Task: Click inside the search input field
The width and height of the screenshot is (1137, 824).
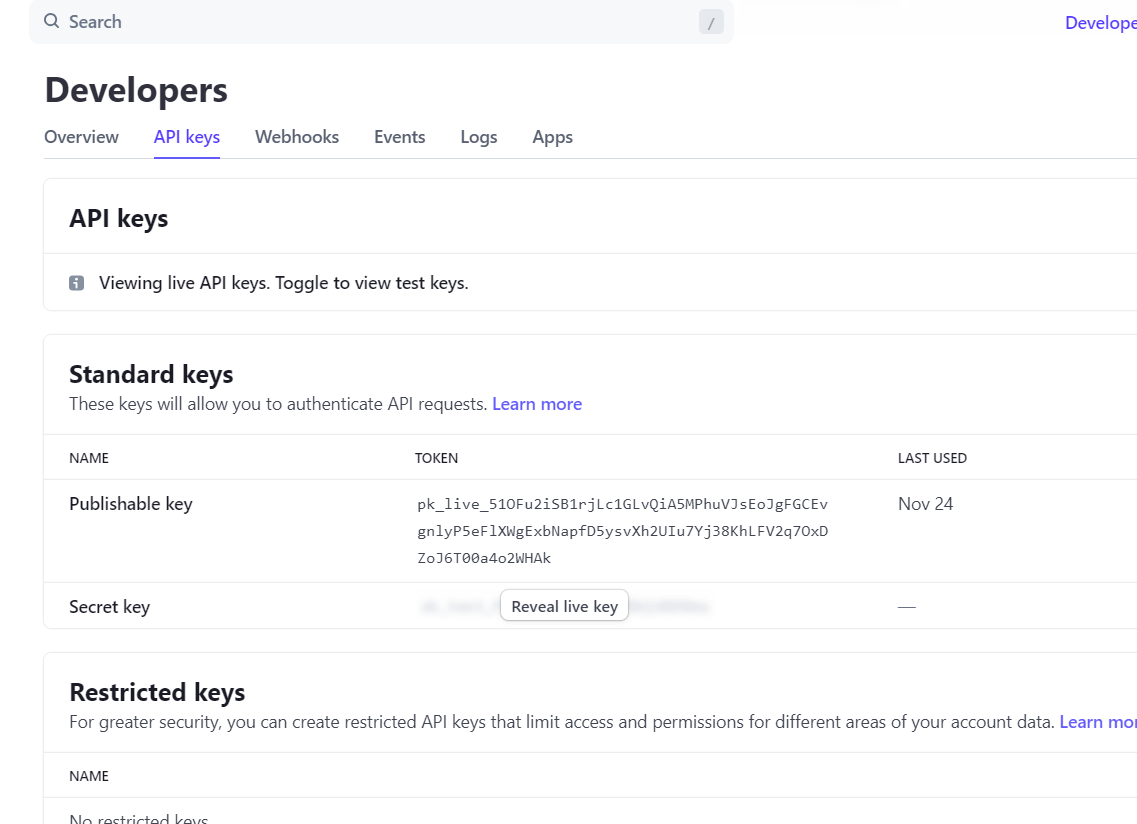Action: pyautogui.click(x=300, y=21)
